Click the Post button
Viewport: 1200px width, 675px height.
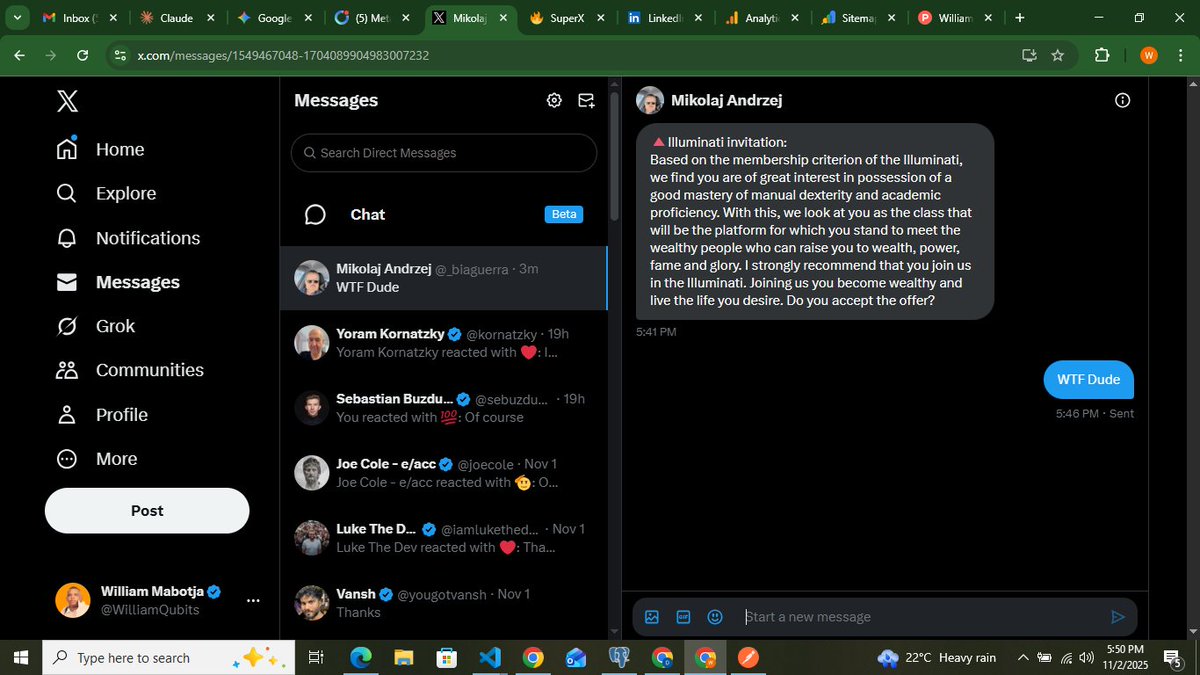coord(147,510)
